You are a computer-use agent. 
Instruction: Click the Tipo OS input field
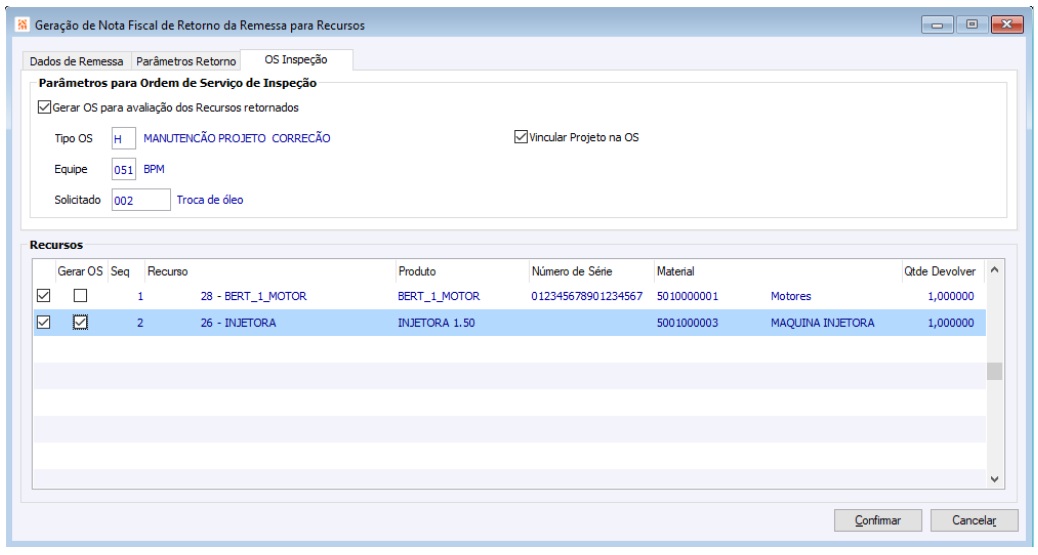(117, 139)
